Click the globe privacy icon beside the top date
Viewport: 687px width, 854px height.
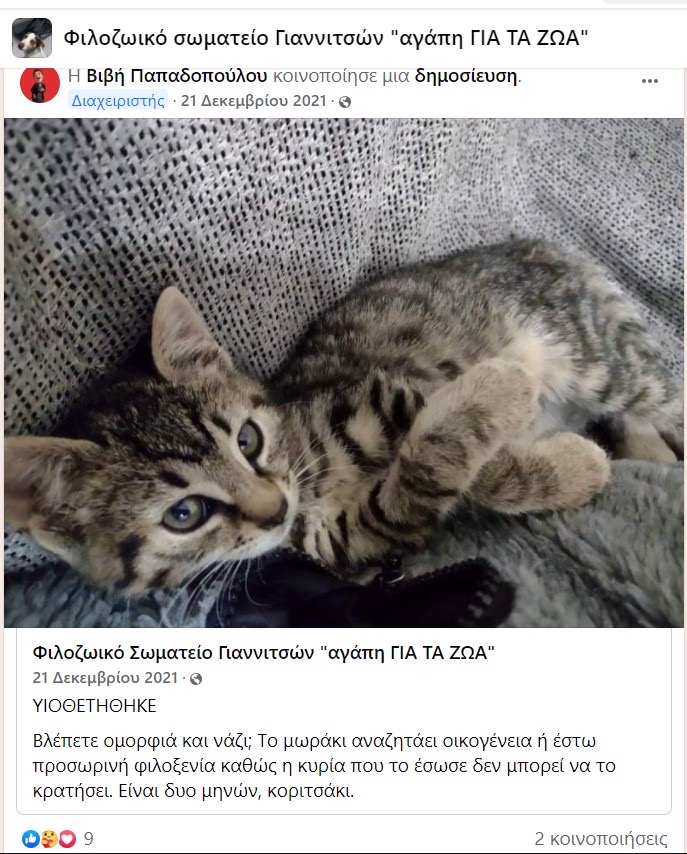point(345,102)
